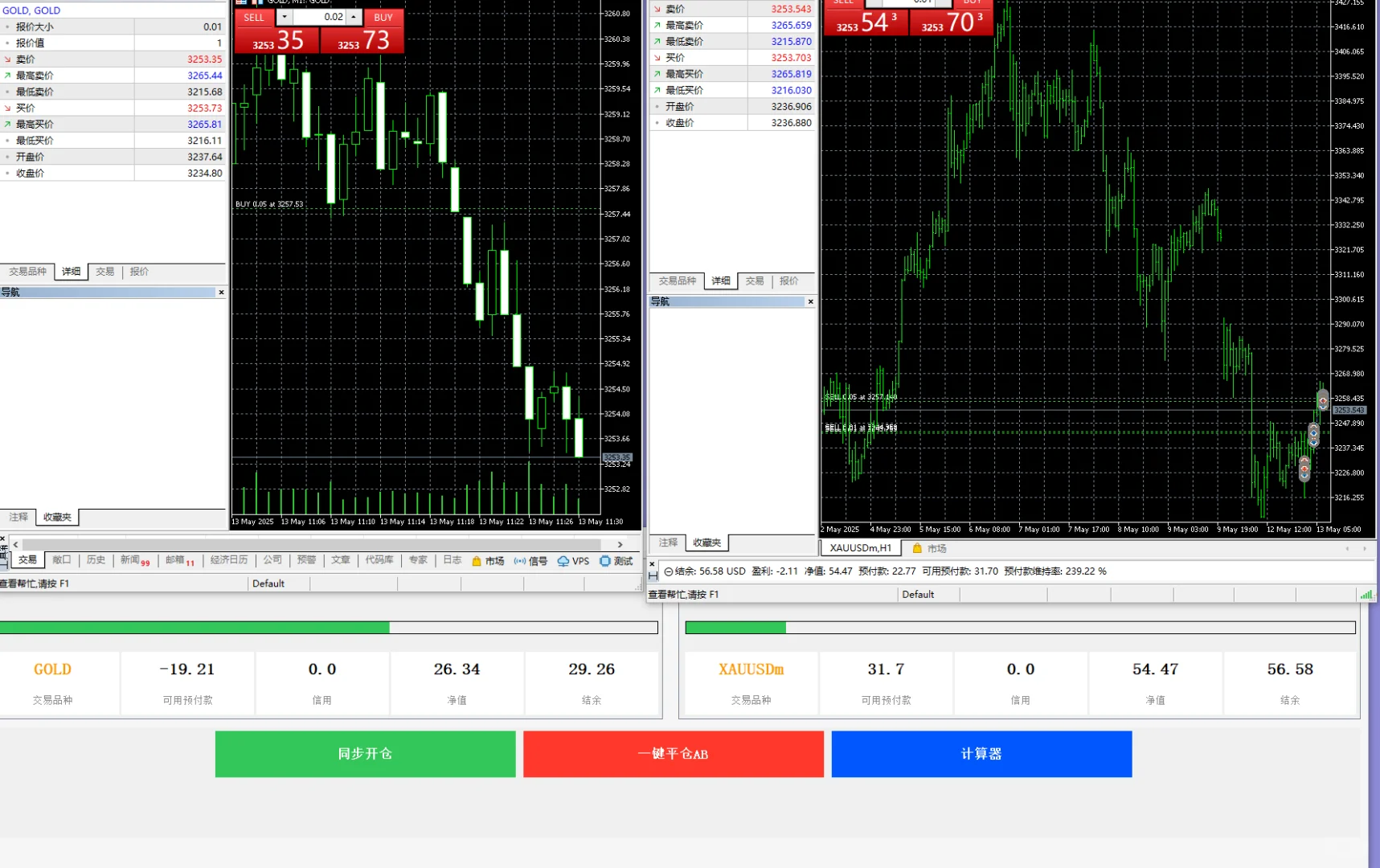1380x868 pixels.
Task: Switch to 交易 tab in left market watch
Action: point(105,272)
